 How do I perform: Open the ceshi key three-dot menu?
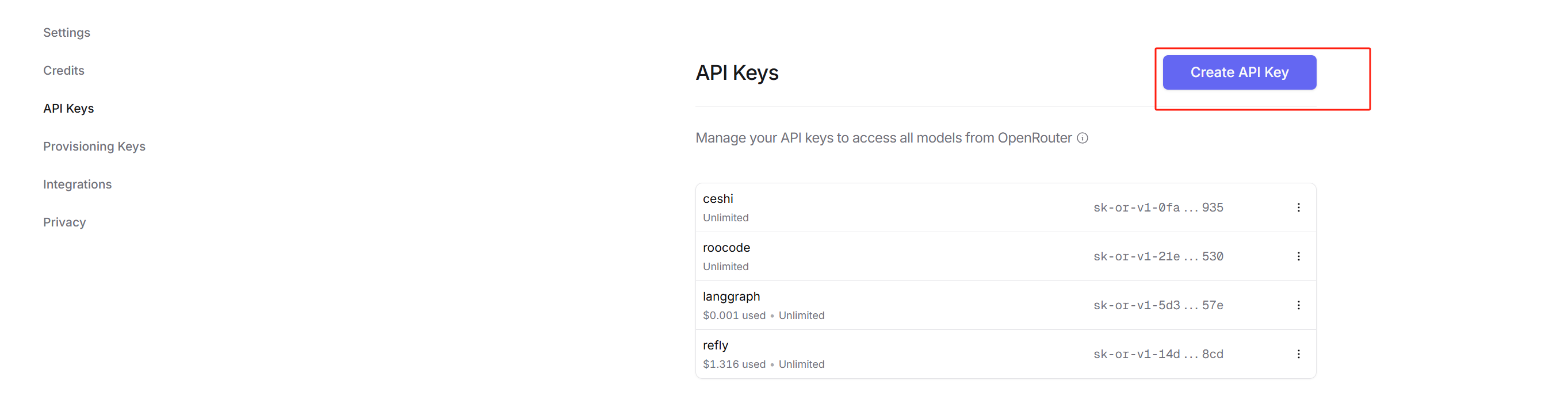click(x=1298, y=207)
